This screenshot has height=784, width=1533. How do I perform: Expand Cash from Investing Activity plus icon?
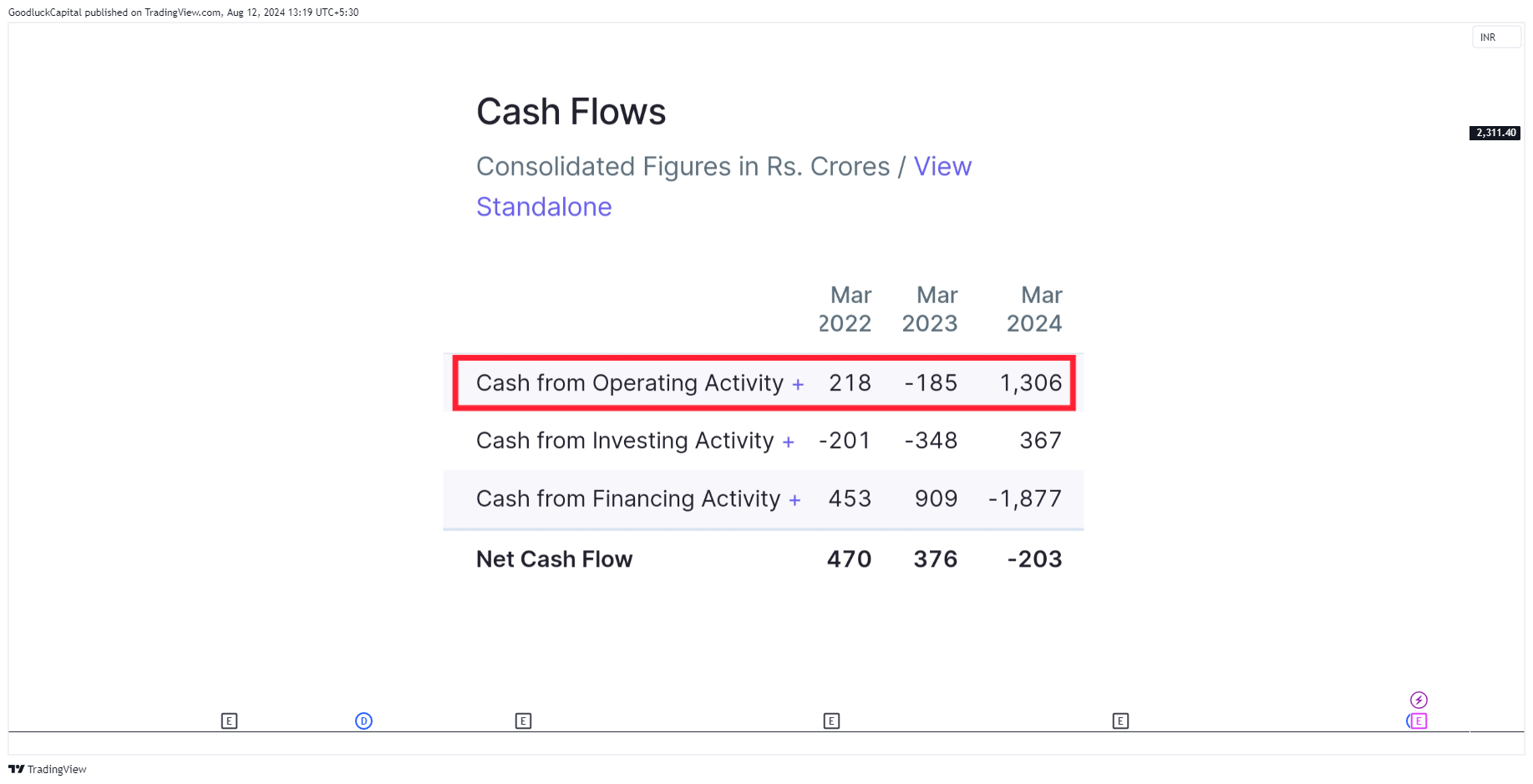[x=788, y=443]
